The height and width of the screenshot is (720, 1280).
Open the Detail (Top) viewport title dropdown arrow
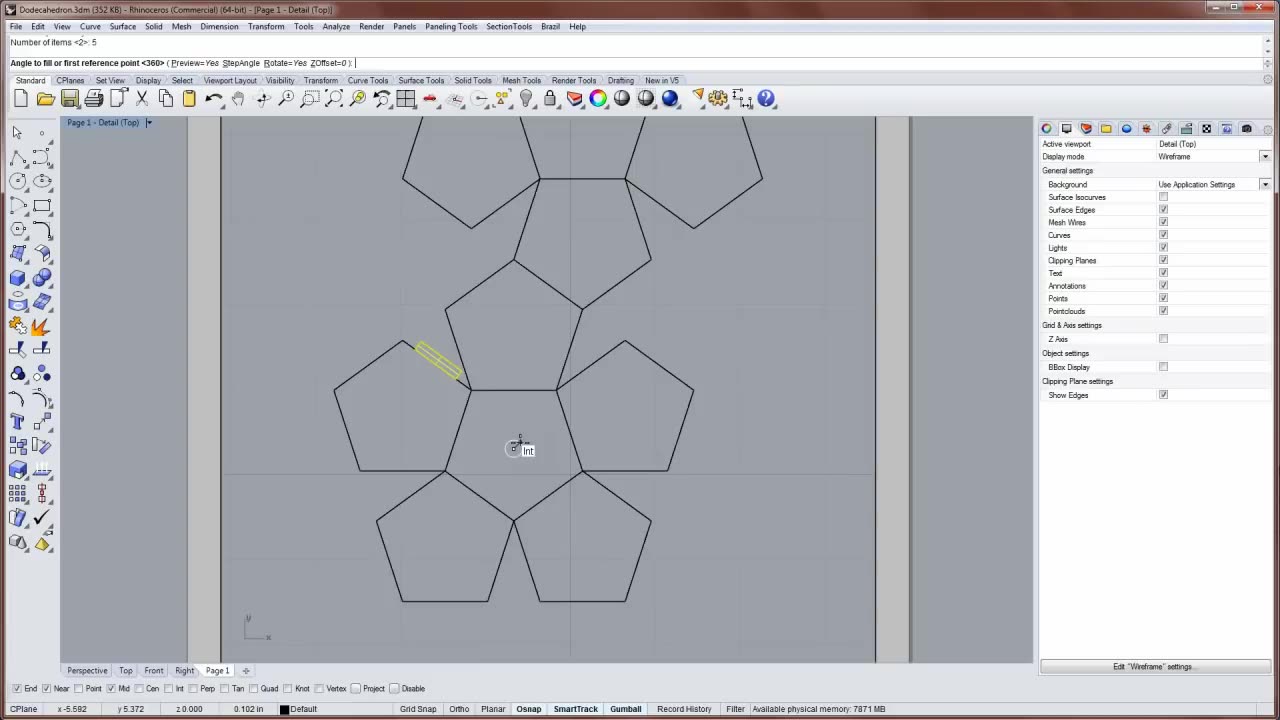(x=149, y=123)
